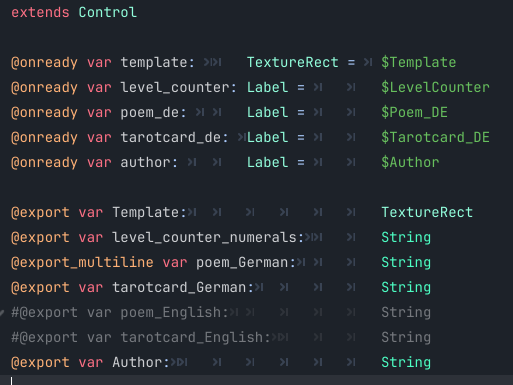
Task: Click the commented-out poem_English line
Action: [x=221, y=312]
